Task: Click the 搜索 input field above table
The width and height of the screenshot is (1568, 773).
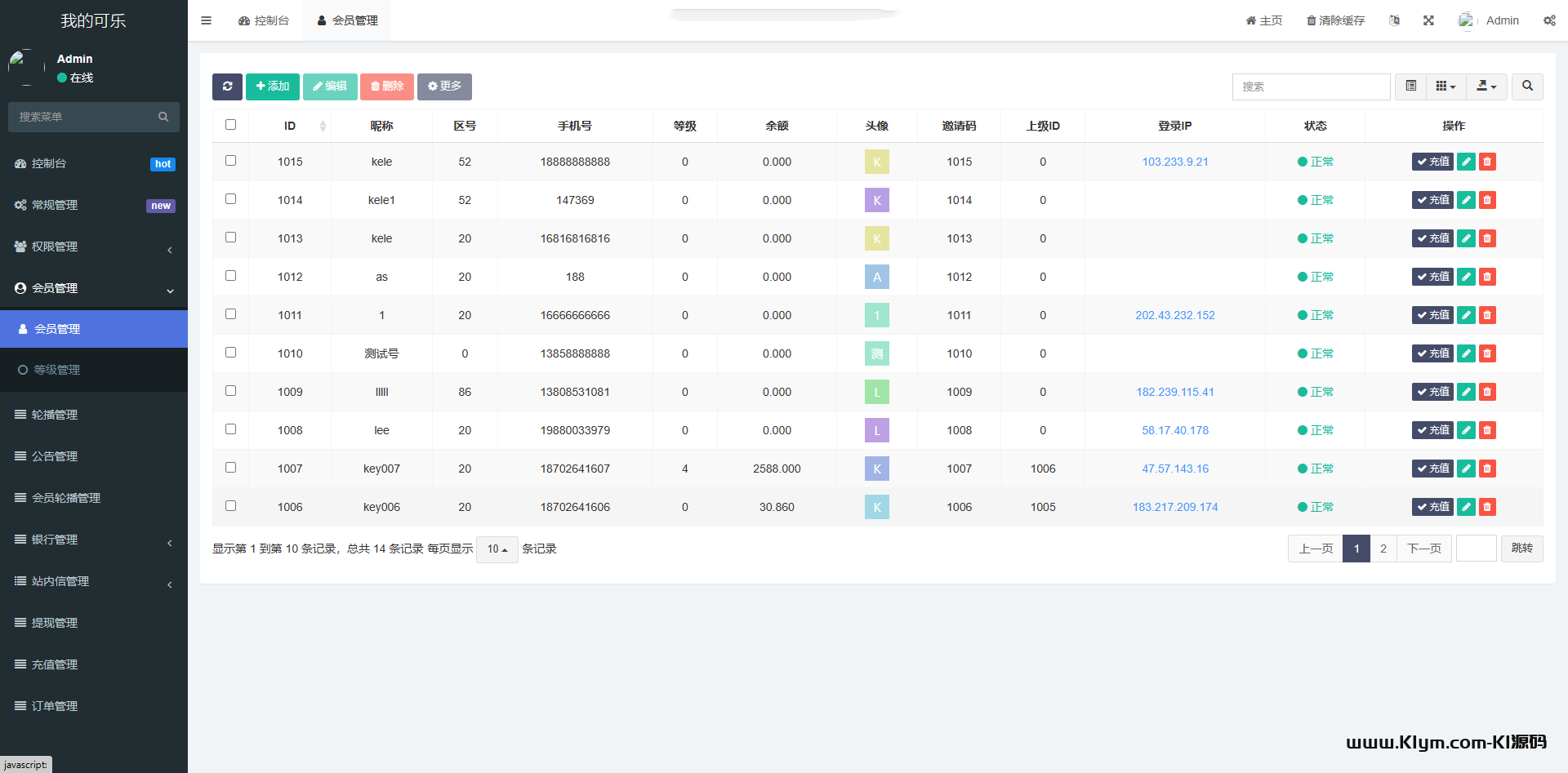Action: click(x=1310, y=87)
